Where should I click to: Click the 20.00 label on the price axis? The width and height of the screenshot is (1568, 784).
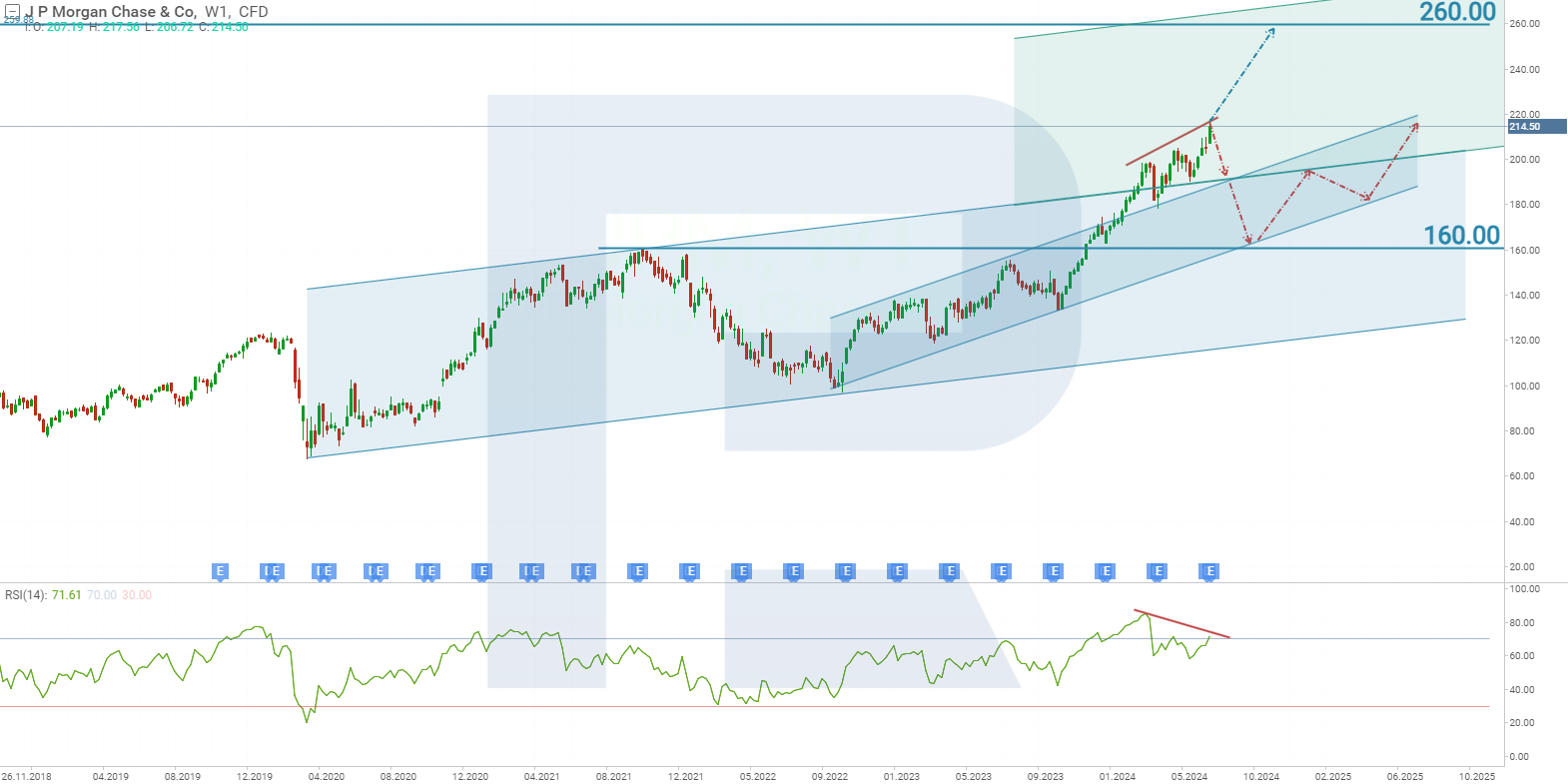pyautogui.click(x=1522, y=567)
